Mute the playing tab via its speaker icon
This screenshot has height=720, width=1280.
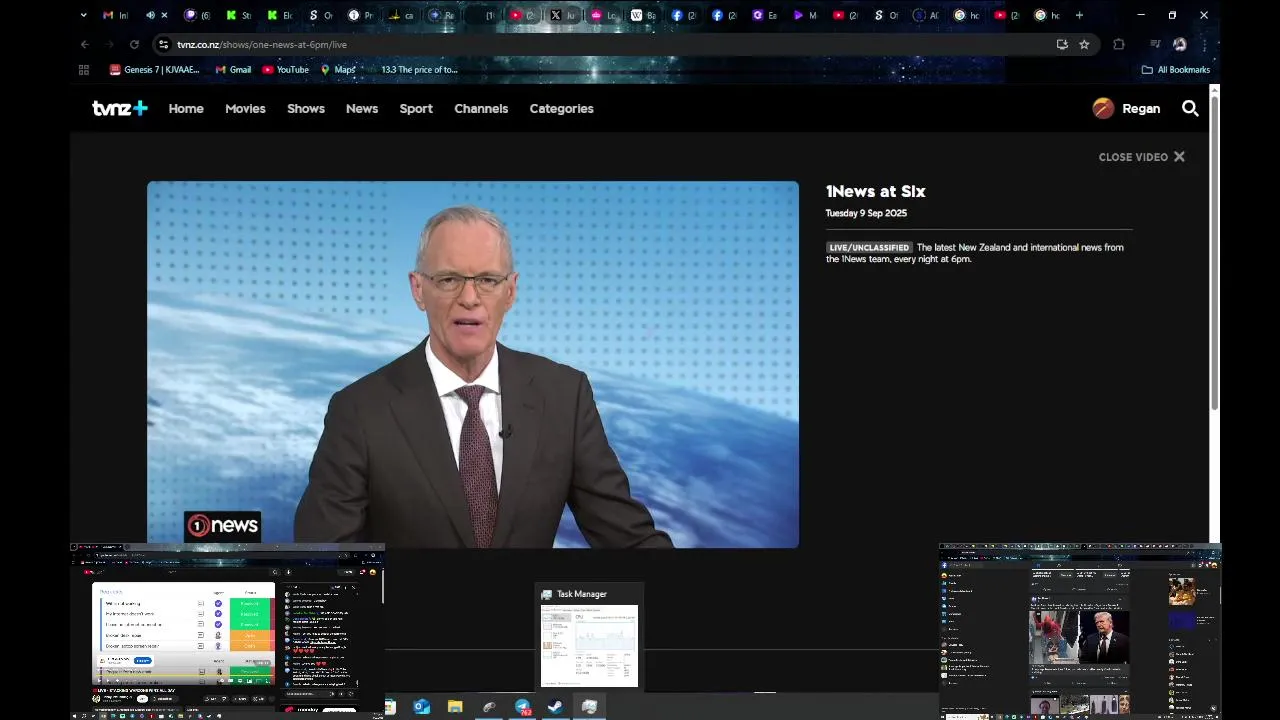pos(151,15)
